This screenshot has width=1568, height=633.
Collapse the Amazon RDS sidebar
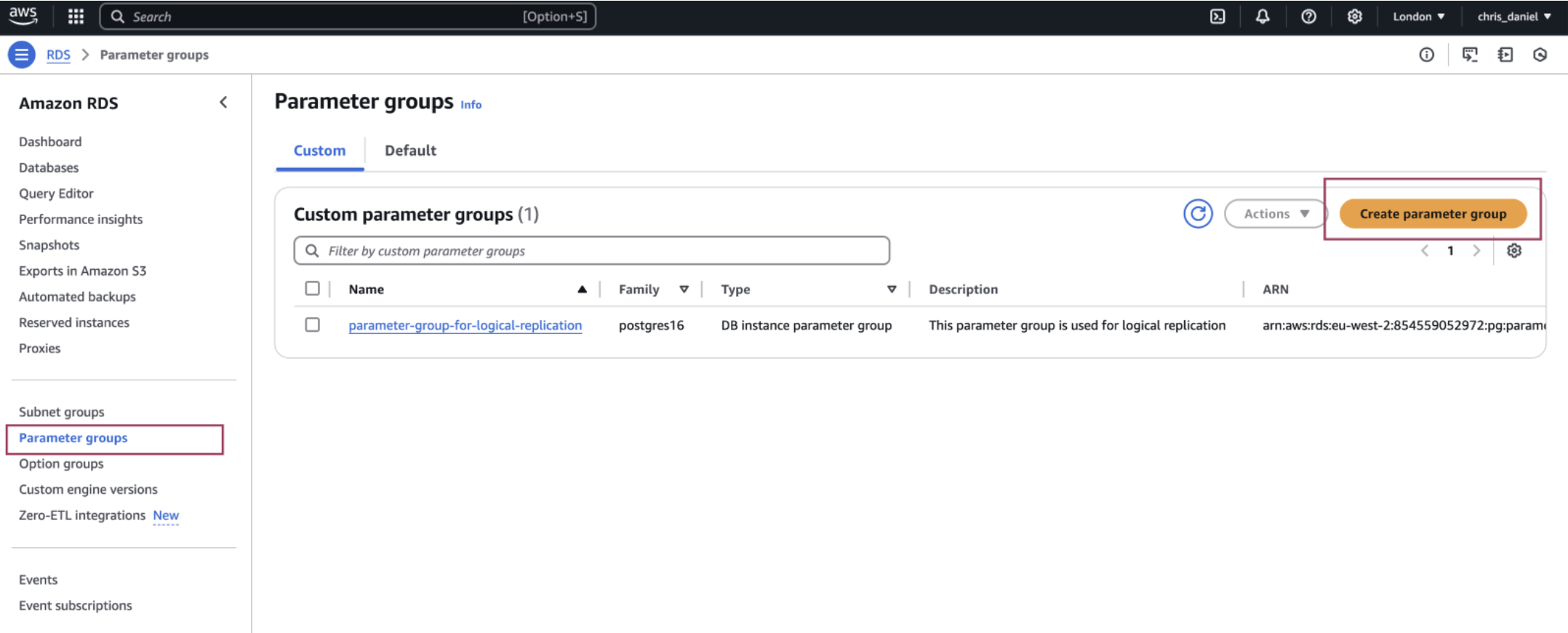click(x=223, y=103)
